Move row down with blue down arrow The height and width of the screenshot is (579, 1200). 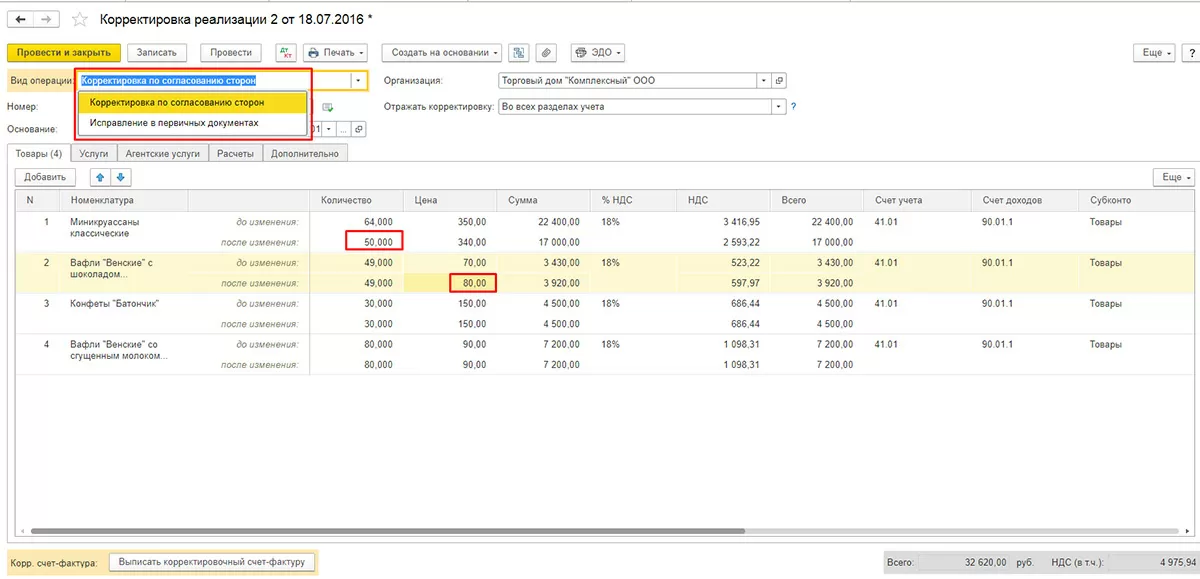120,177
